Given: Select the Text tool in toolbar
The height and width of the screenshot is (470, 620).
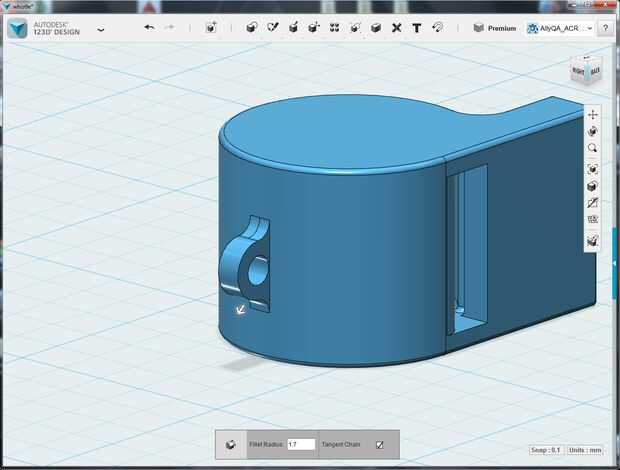Looking at the screenshot, I should 416,28.
